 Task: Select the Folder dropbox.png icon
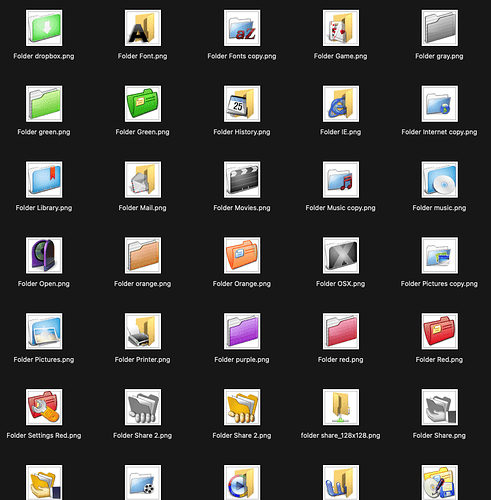point(44,28)
